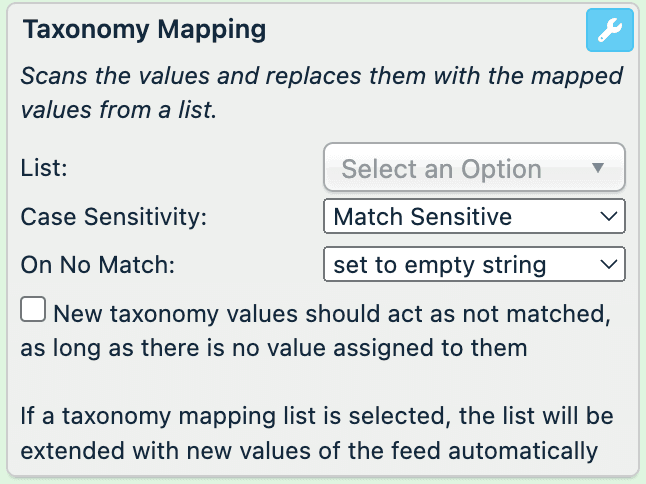Click the chevron beside Match Sensitive
This screenshot has height=484, width=646.
pos(607,216)
